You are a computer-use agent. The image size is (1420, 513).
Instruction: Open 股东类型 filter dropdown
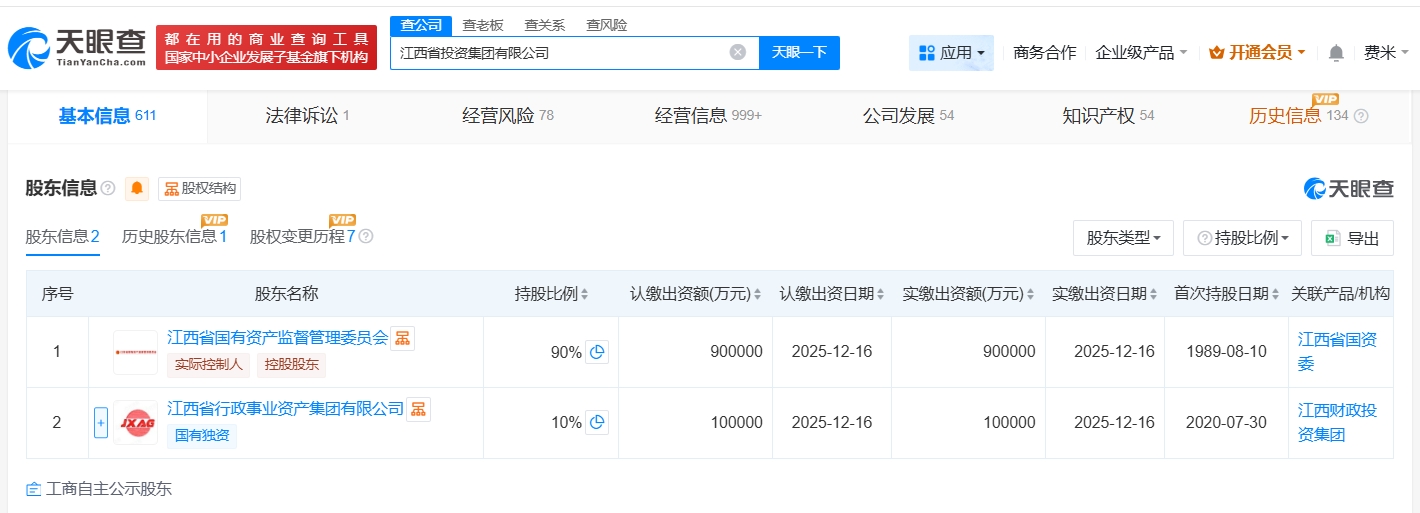[1123, 238]
